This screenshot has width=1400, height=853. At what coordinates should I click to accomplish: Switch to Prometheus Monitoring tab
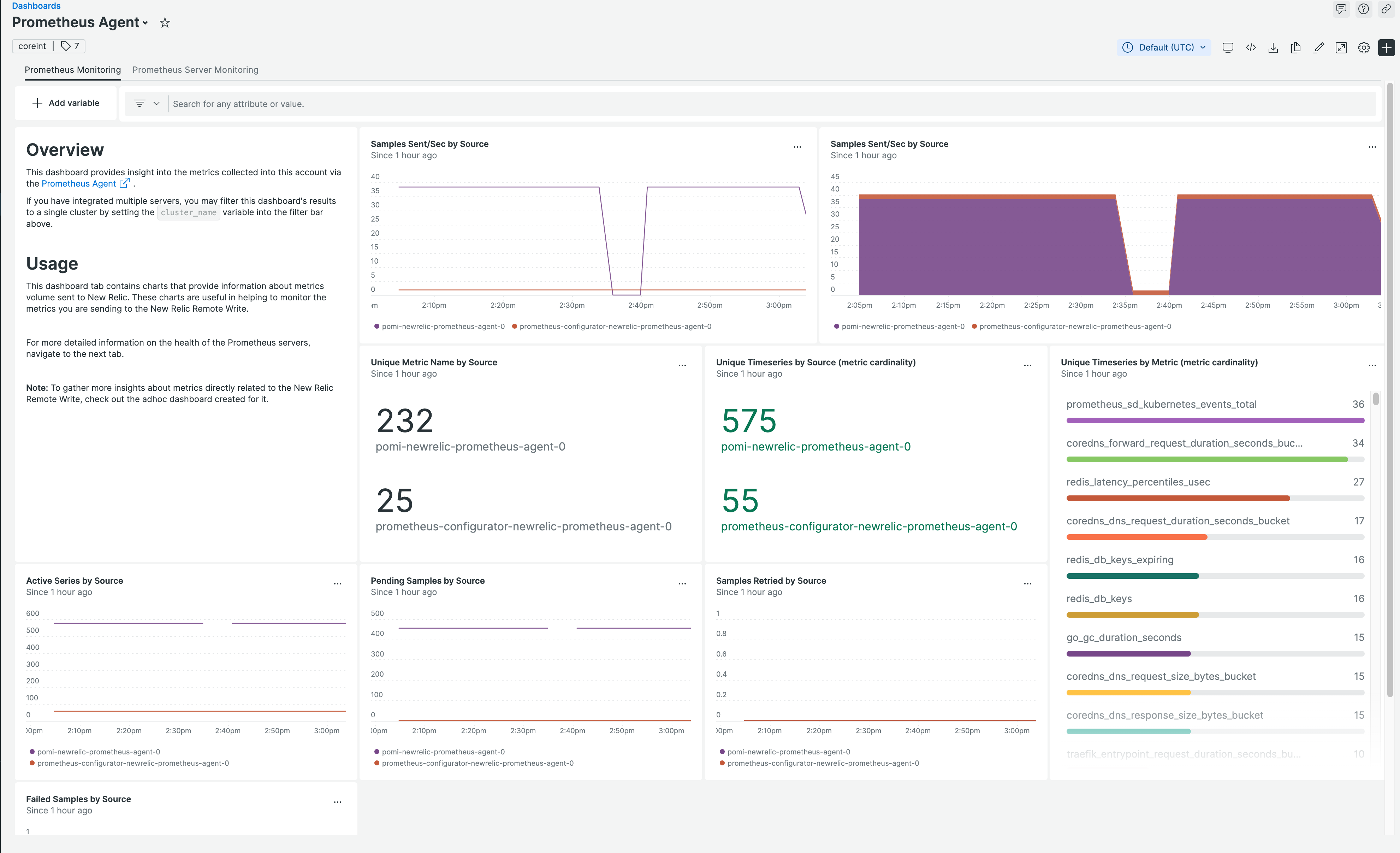(x=73, y=70)
